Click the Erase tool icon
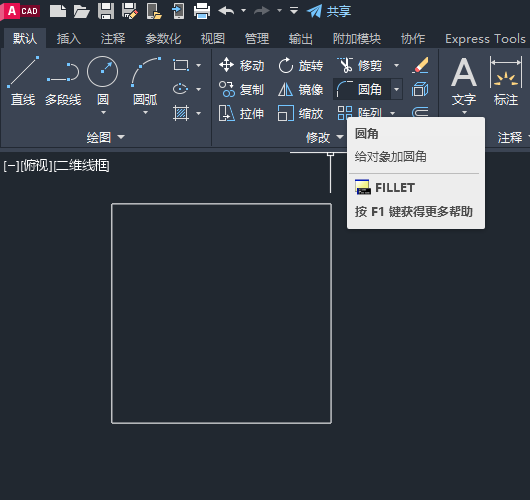 (420, 65)
